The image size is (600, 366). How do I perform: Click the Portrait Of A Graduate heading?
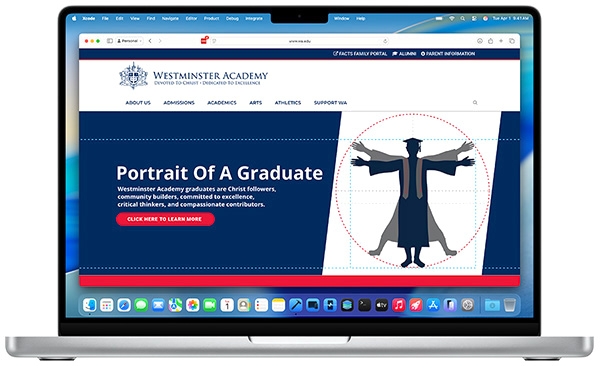click(220, 173)
